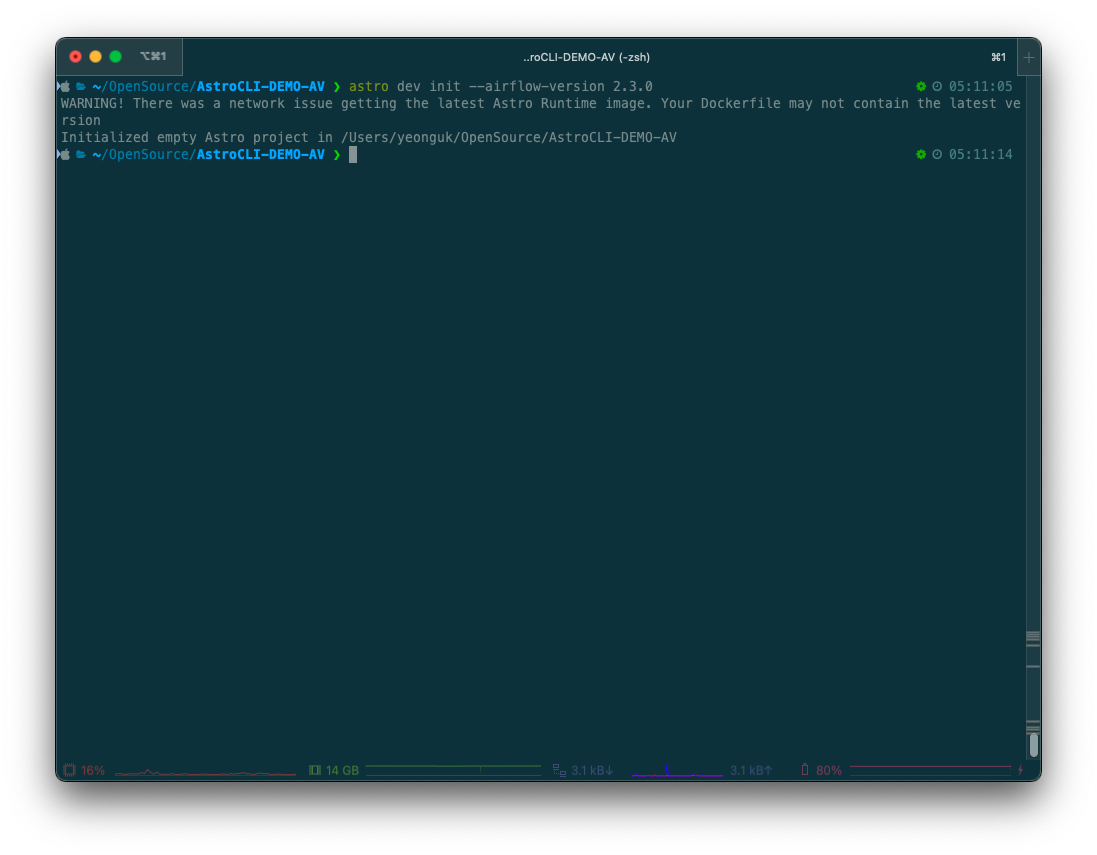Click the path /Users/yeonguk/OpenSource/AstroCLI-DEMO-AV
Viewport: 1097px width, 855px height.
tap(509, 138)
